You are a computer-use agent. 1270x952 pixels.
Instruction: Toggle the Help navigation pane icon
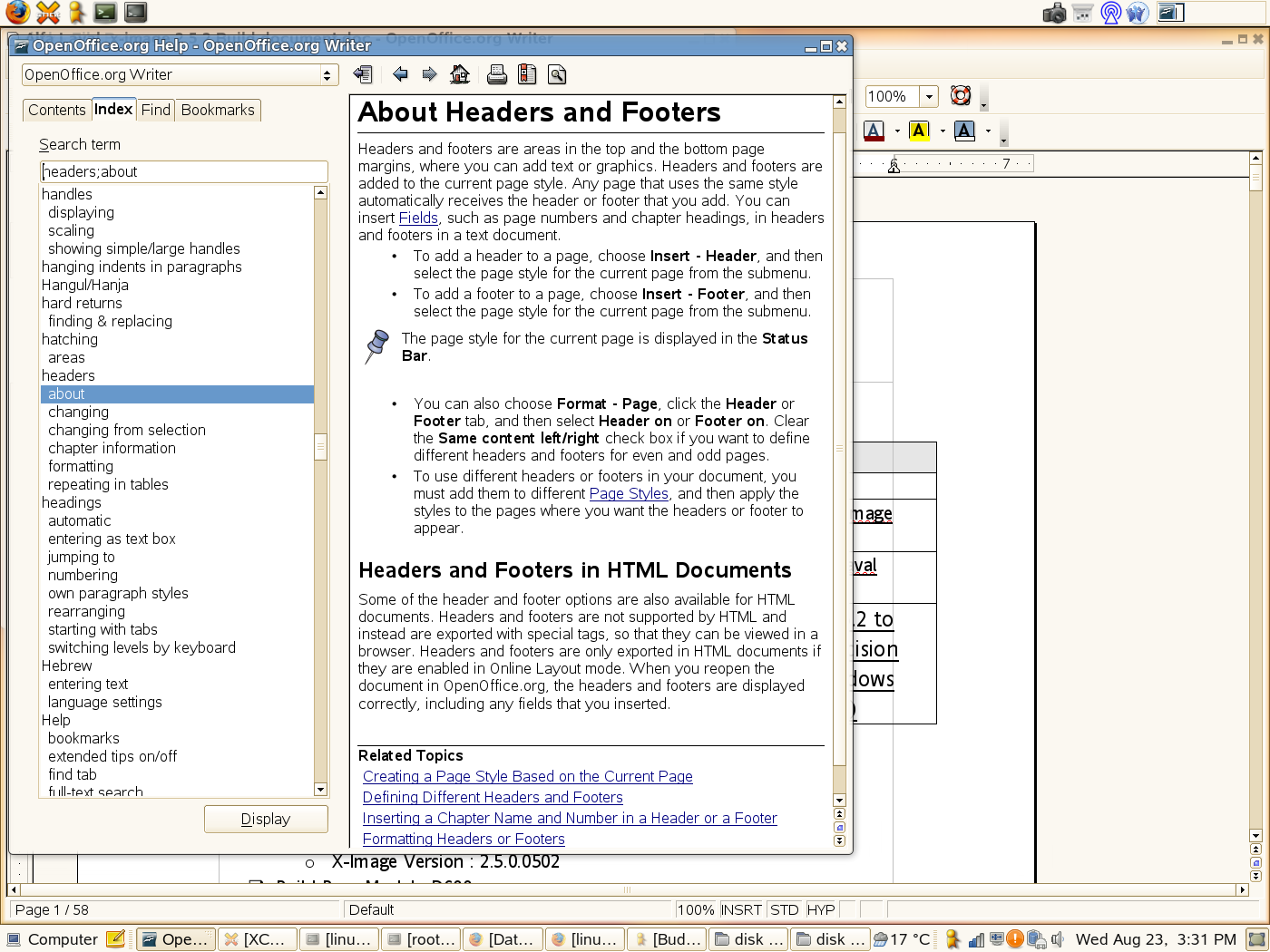click(363, 74)
